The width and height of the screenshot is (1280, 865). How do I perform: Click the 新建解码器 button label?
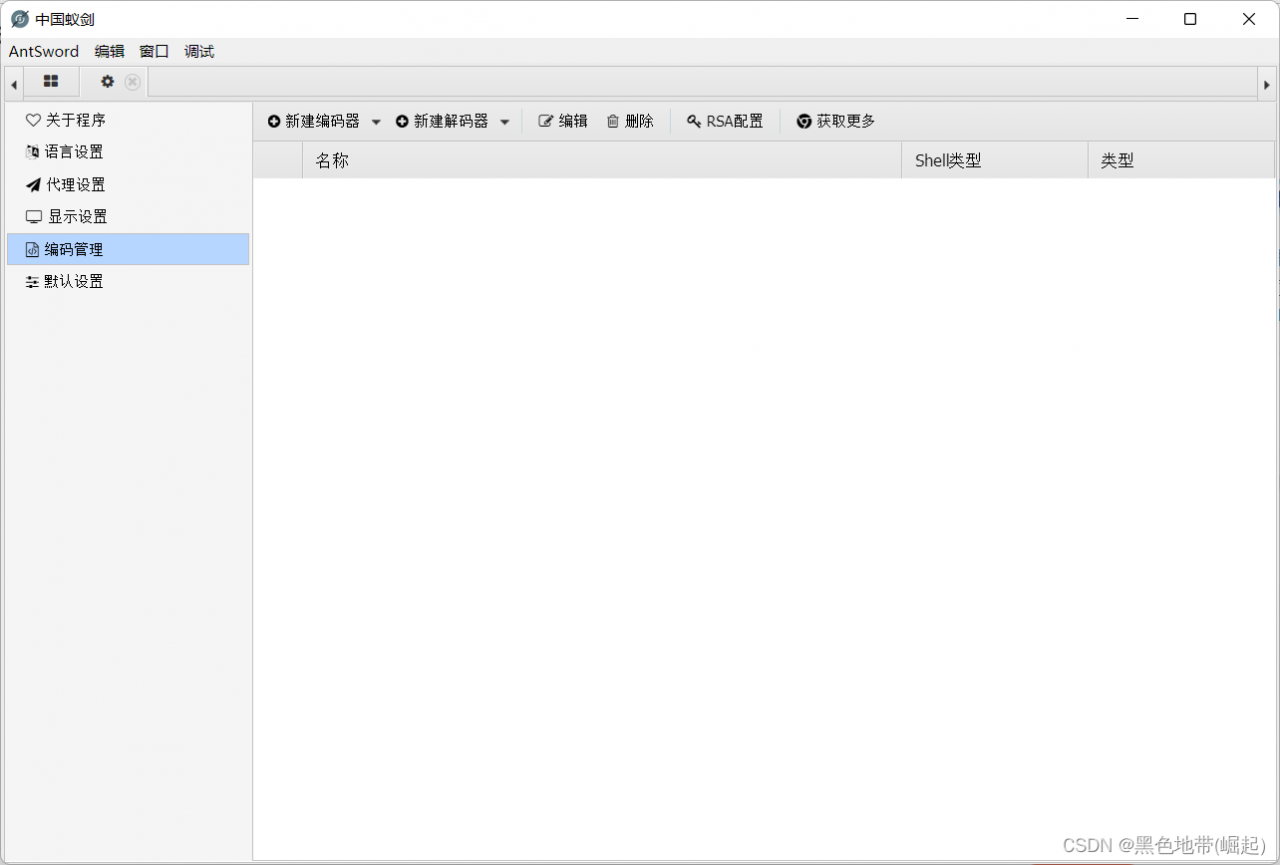click(451, 121)
